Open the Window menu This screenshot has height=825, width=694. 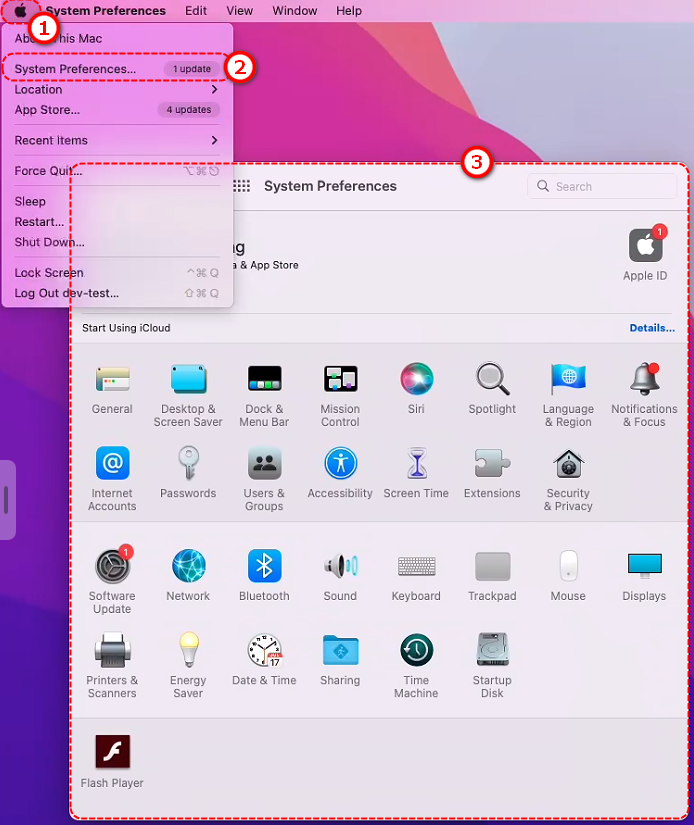295,11
